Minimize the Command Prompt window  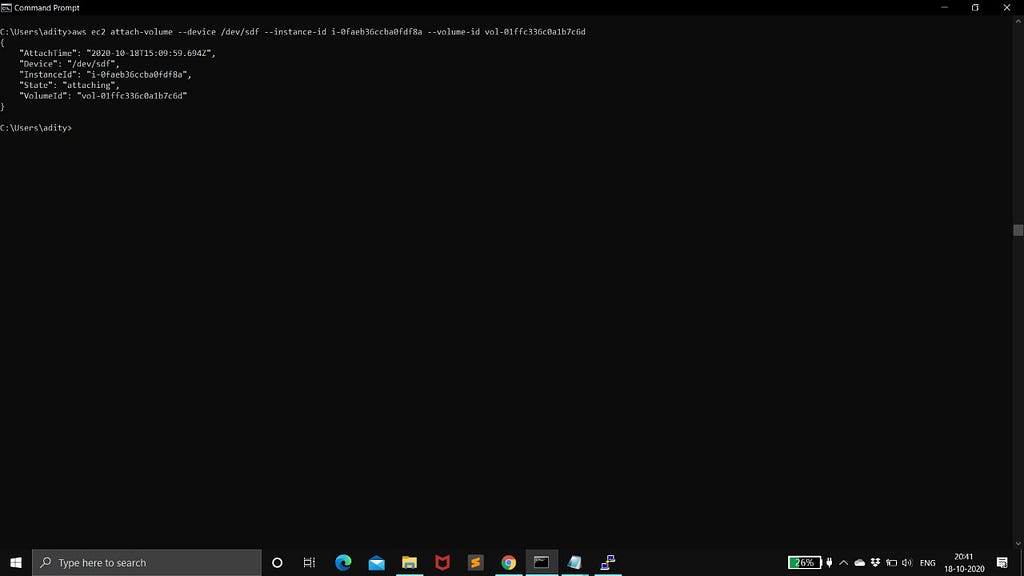click(944, 8)
